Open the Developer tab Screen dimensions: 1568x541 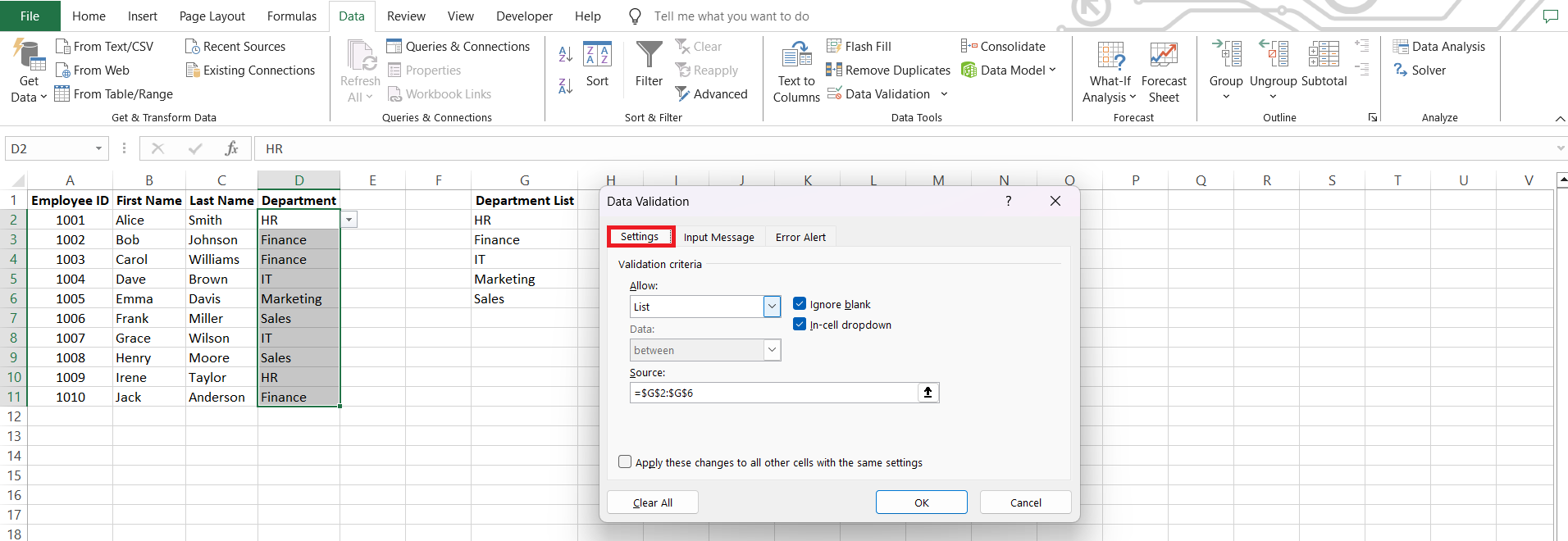pyautogui.click(x=525, y=16)
